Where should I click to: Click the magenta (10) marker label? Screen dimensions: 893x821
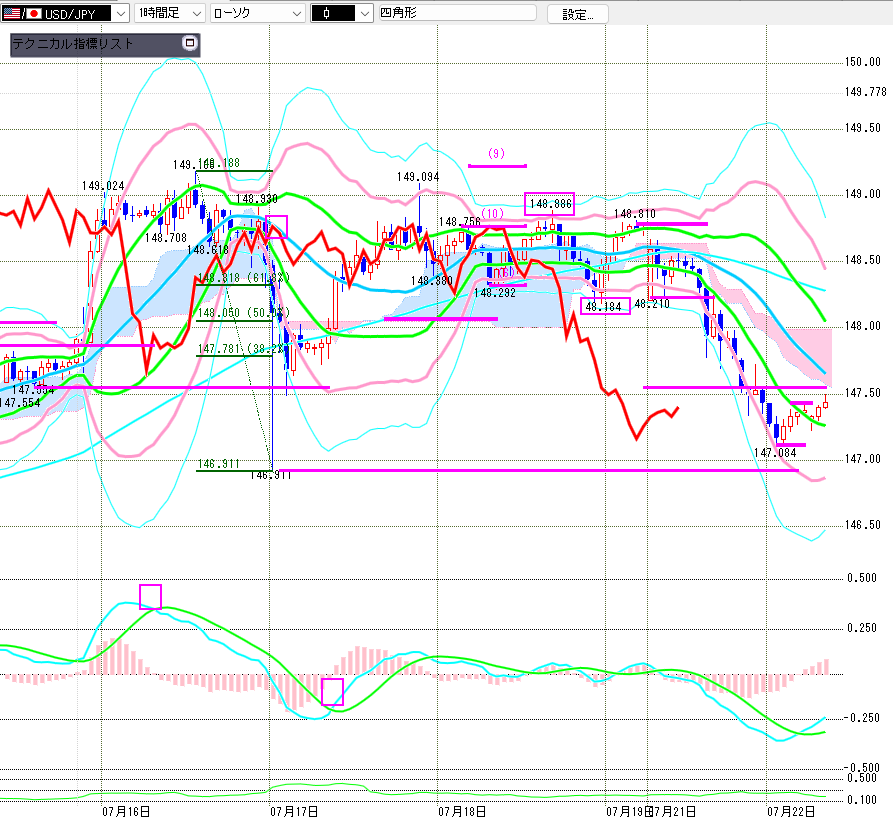point(493,214)
